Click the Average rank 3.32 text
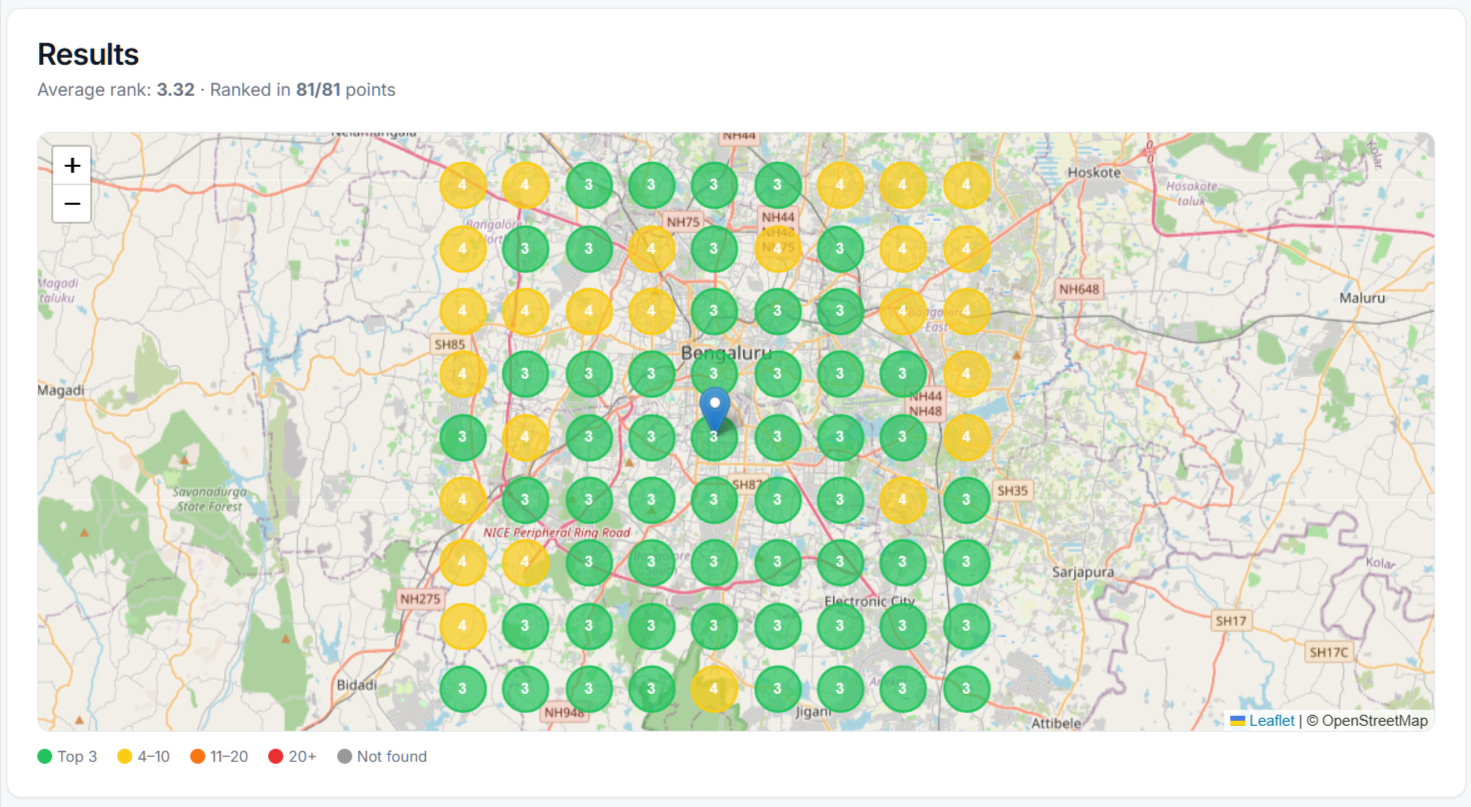The width and height of the screenshot is (1471, 807). 116,90
